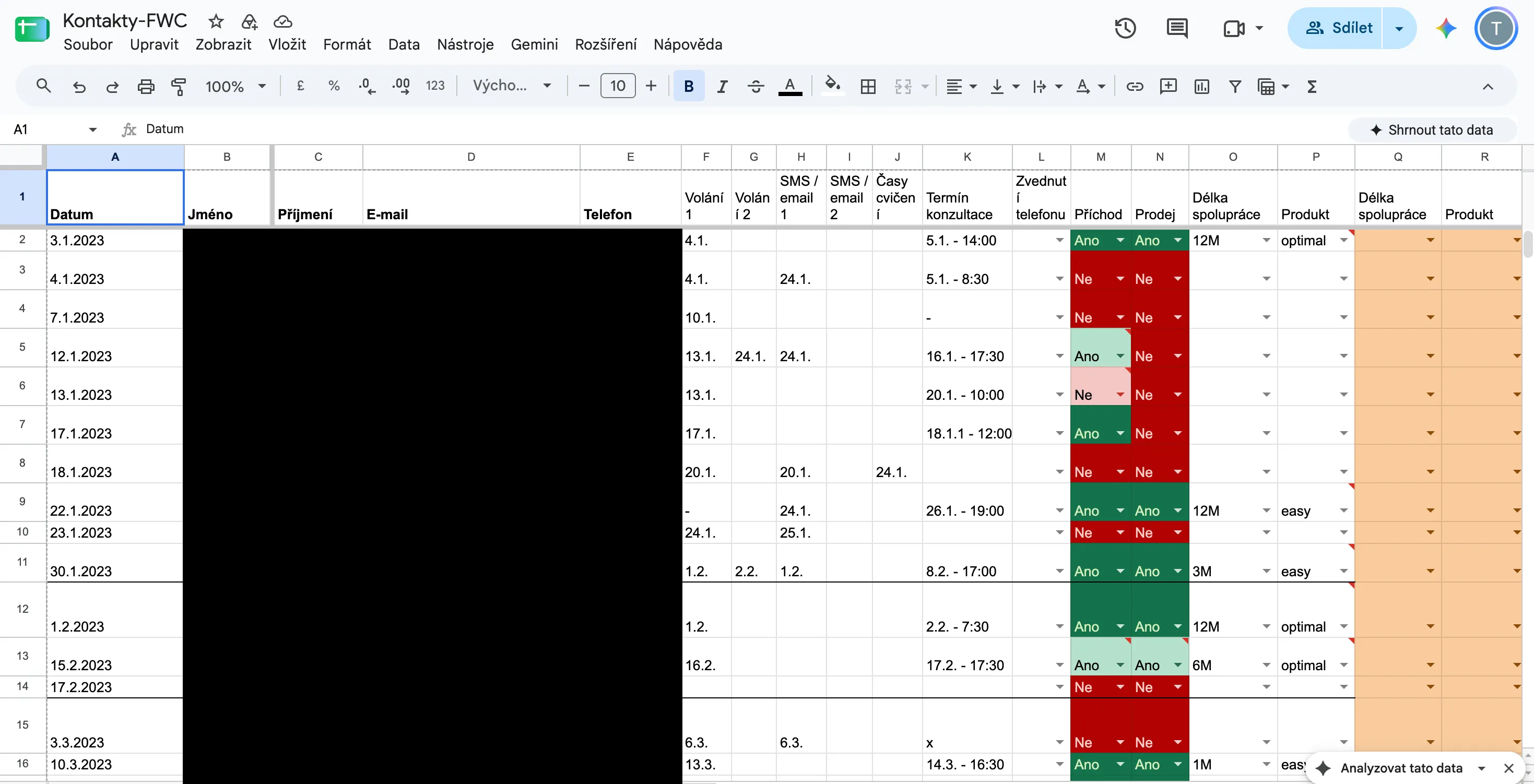Image resolution: width=1534 pixels, height=784 pixels.
Task: Open the 100% zoom dropdown
Action: tap(235, 86)
